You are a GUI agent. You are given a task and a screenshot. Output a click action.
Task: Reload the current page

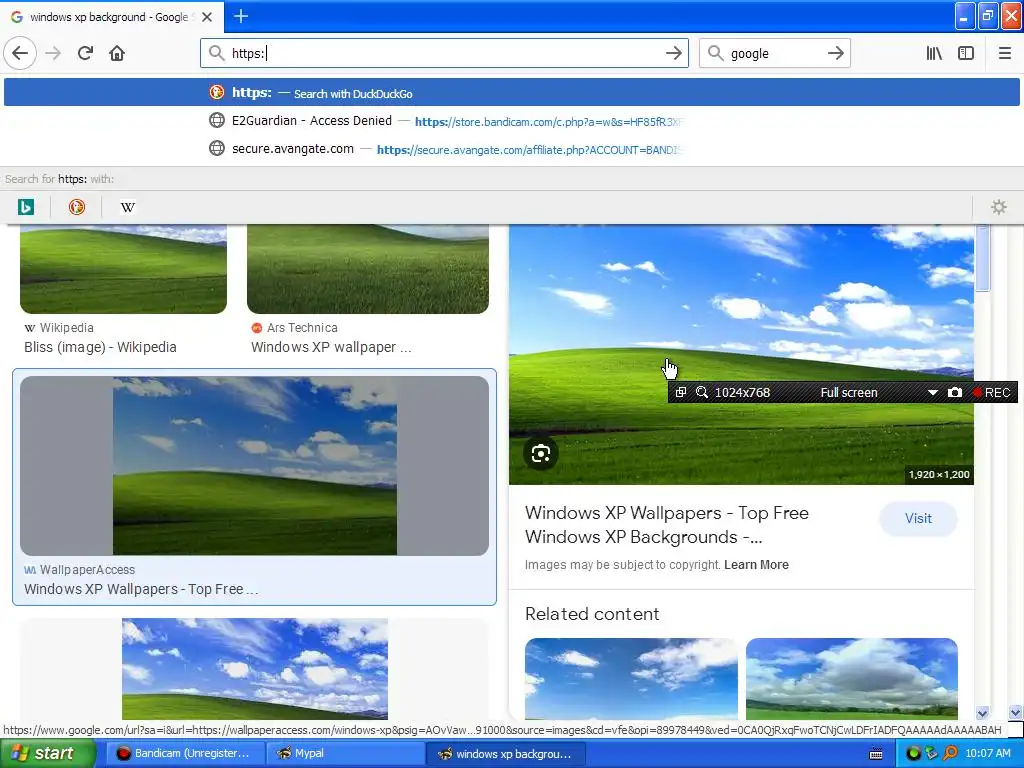click(85, 53)
